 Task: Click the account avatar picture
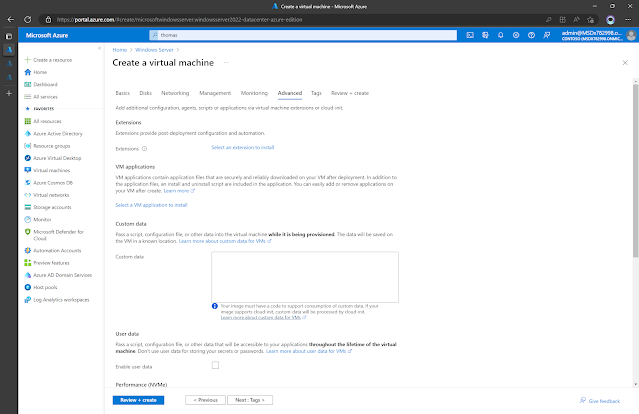[631, 35]
